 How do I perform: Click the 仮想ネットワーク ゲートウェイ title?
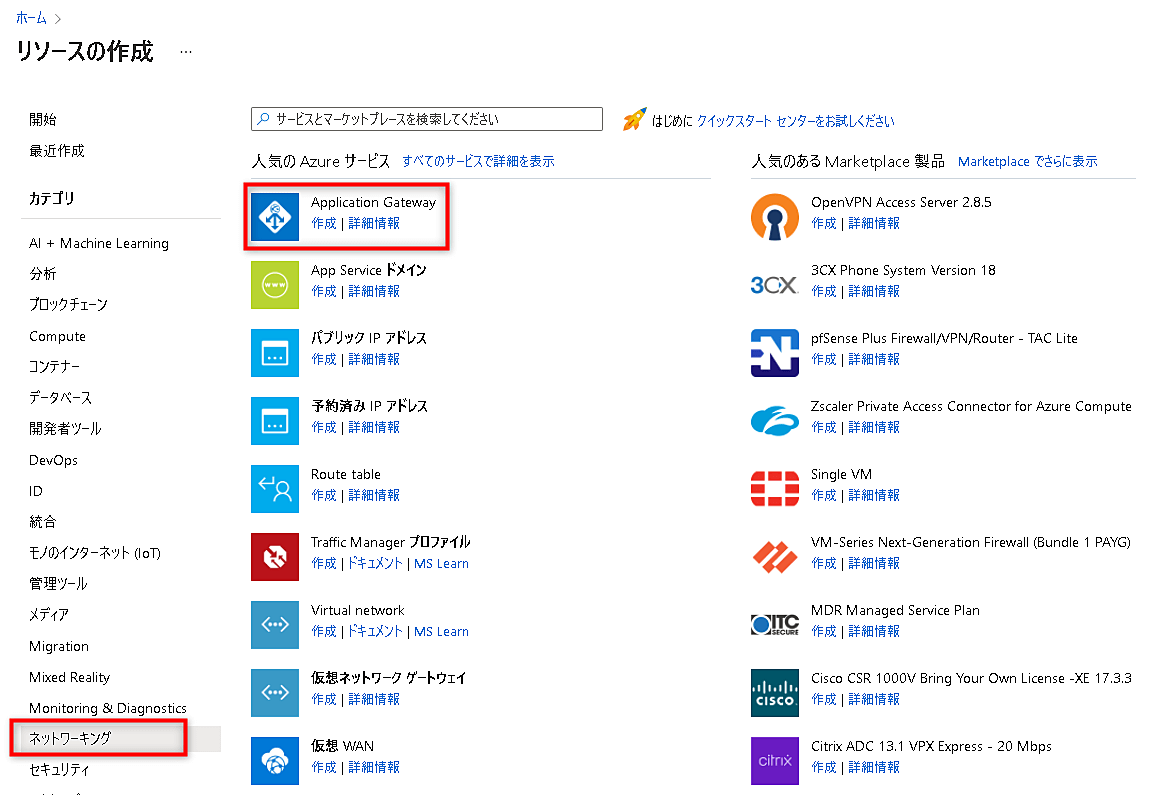tap(389, 678)
